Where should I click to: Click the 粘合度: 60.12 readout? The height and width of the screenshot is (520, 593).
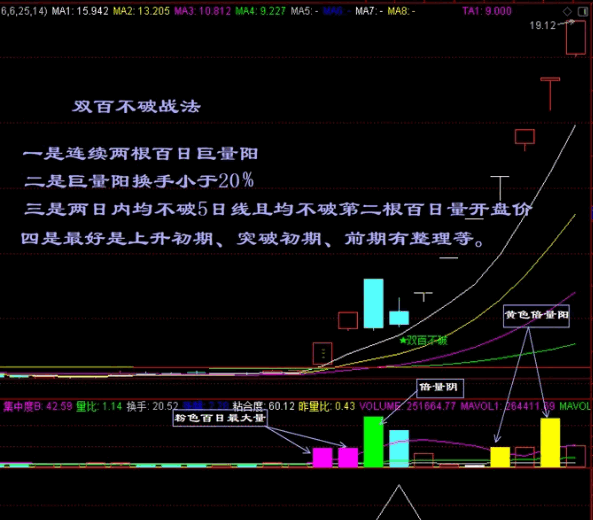coord(264,407)
